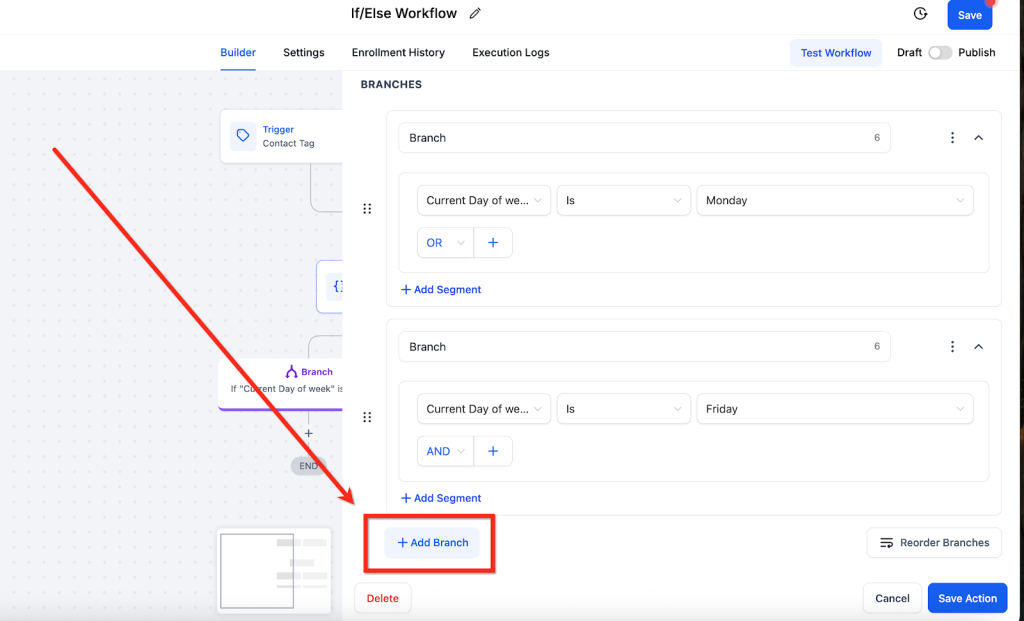Screen dimensions: 1024x621
Task: Collapse the first Branch section
Action: point(979,138)
